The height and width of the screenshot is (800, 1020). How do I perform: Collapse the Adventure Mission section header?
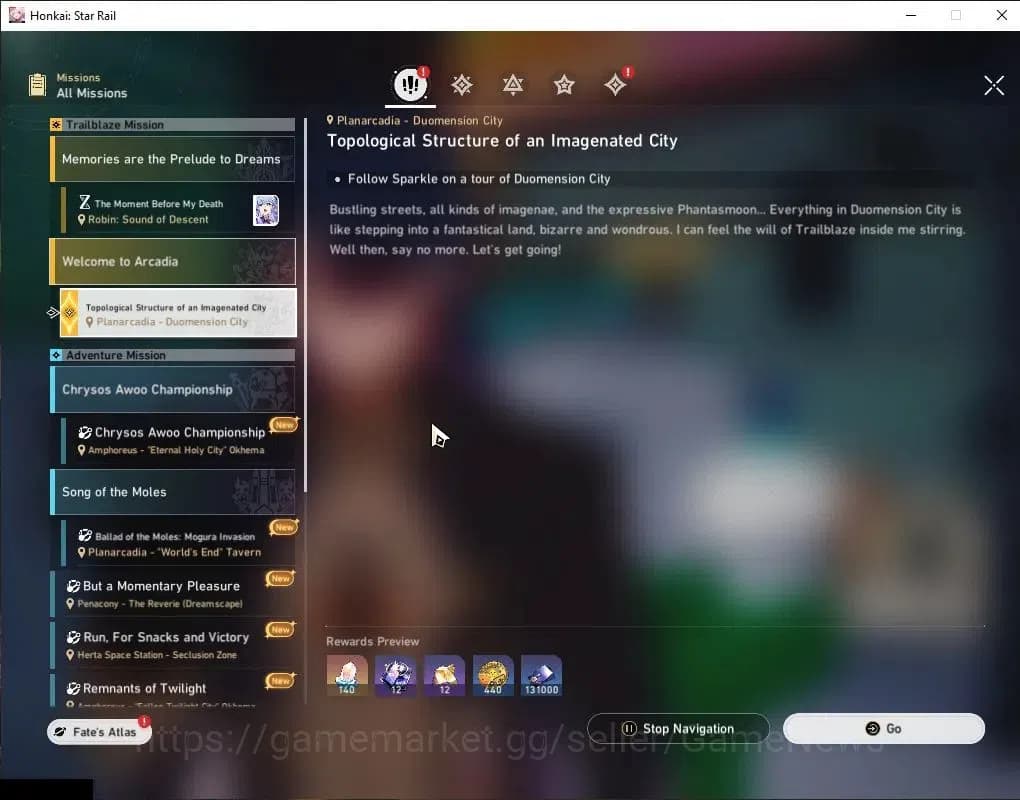coord(172,355)
